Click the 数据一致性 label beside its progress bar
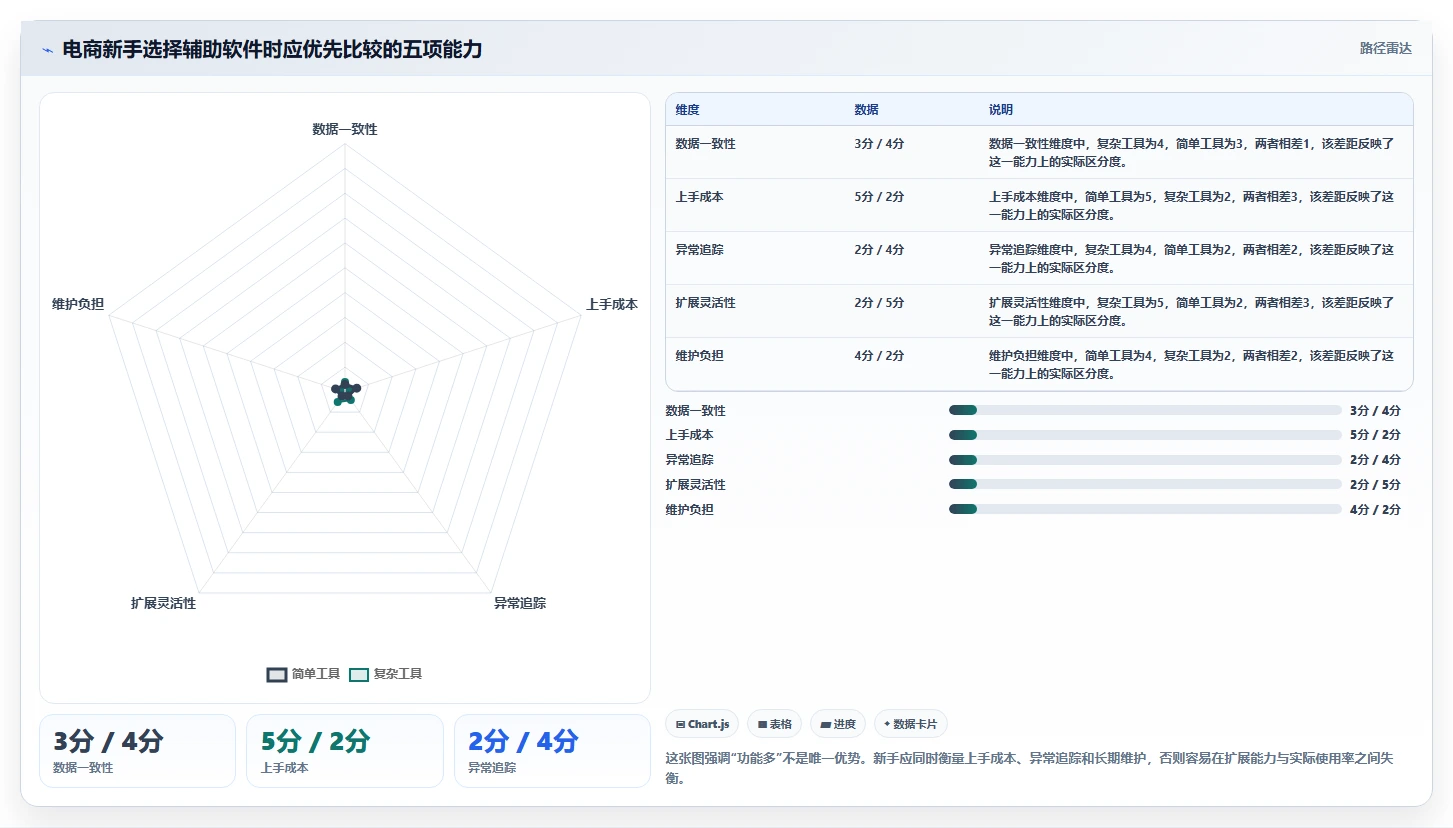 pos(695,410)
